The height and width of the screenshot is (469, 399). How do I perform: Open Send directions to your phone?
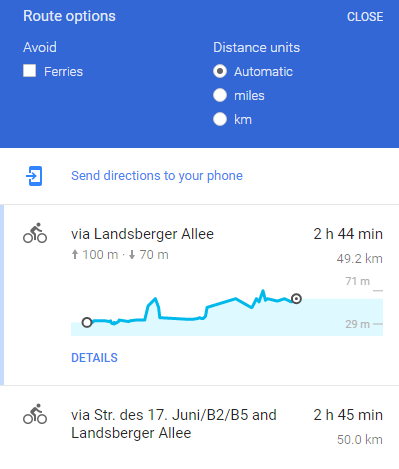click(157, 176)
